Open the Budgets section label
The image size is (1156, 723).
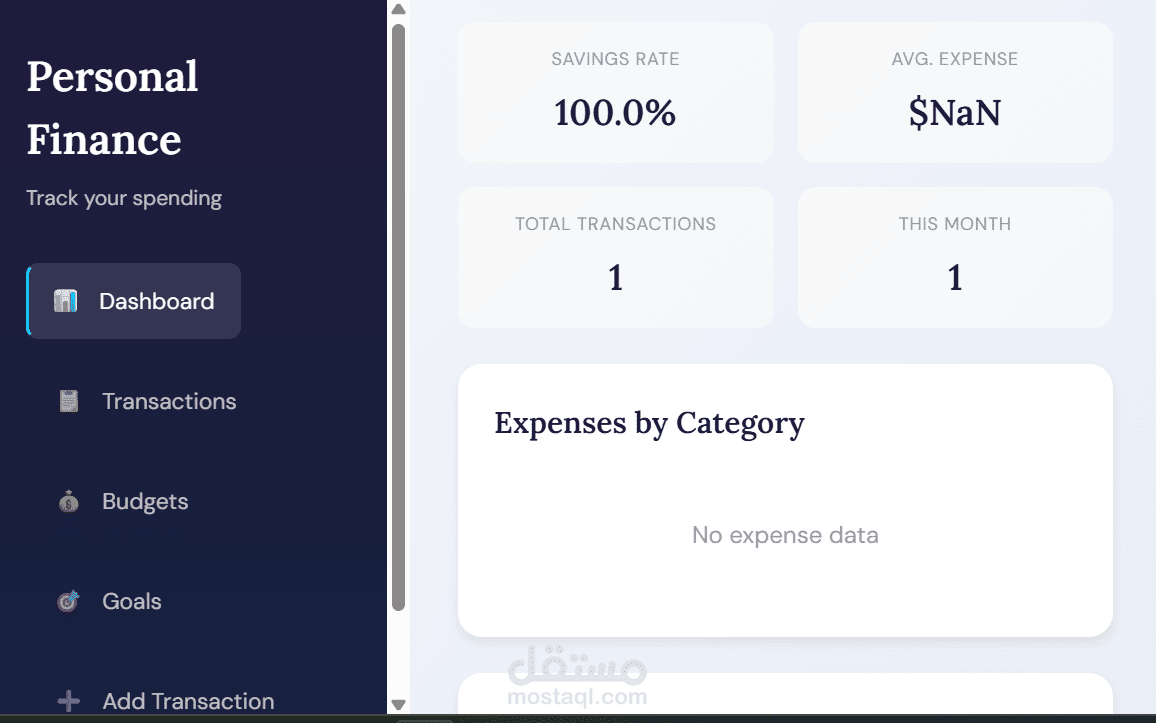[145, 501]
